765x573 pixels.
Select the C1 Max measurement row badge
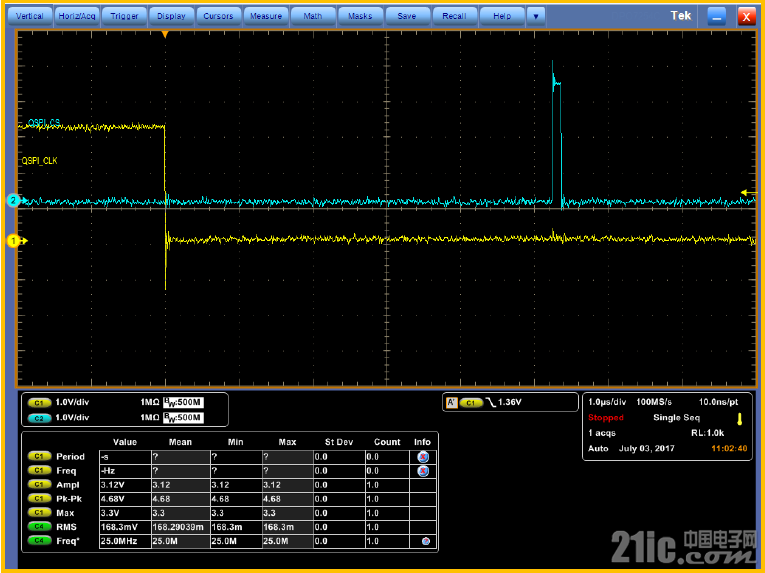[x=40, y=513]
